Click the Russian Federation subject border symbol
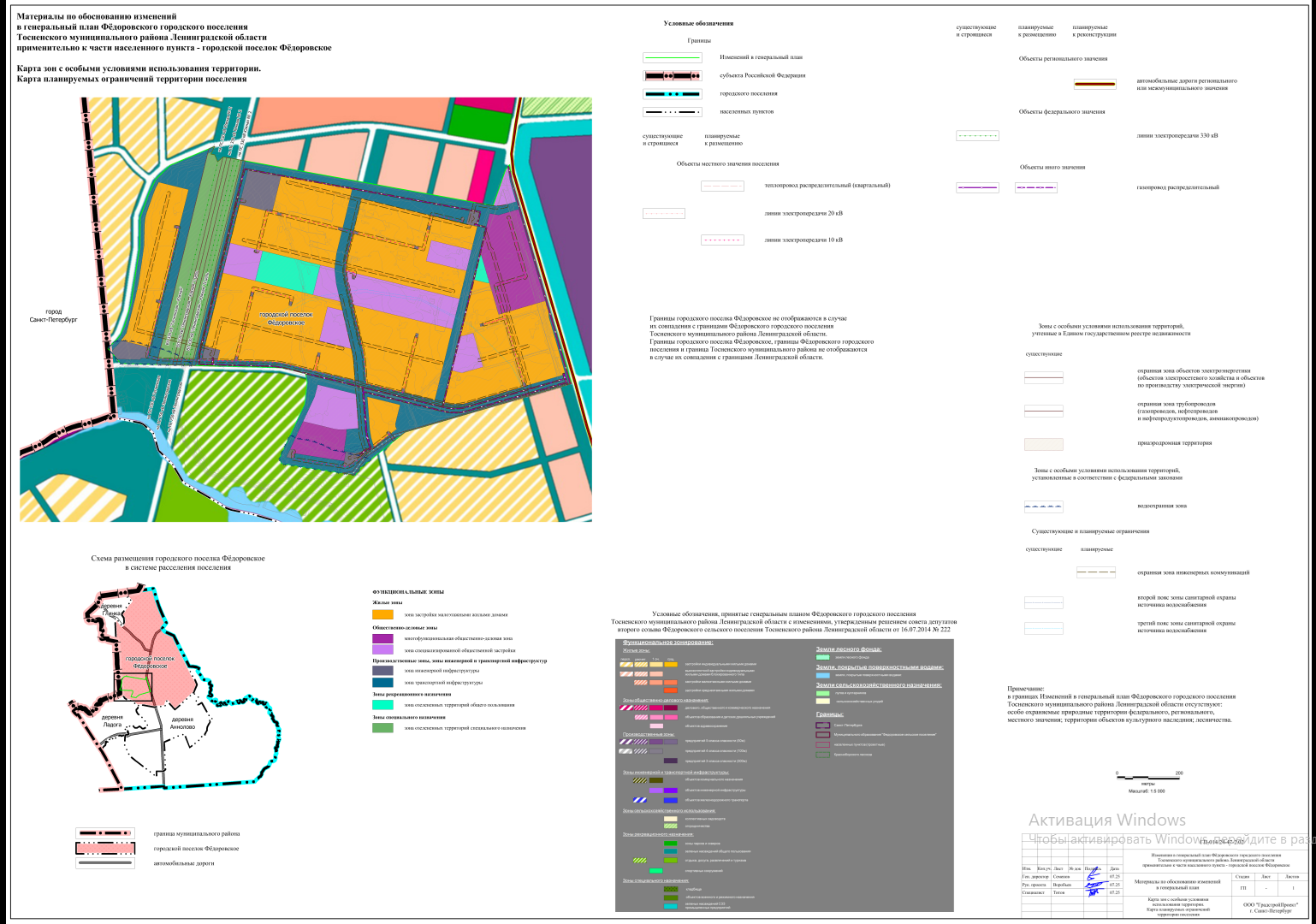This screenshot has height=924, width=1316. pos(673,75)
